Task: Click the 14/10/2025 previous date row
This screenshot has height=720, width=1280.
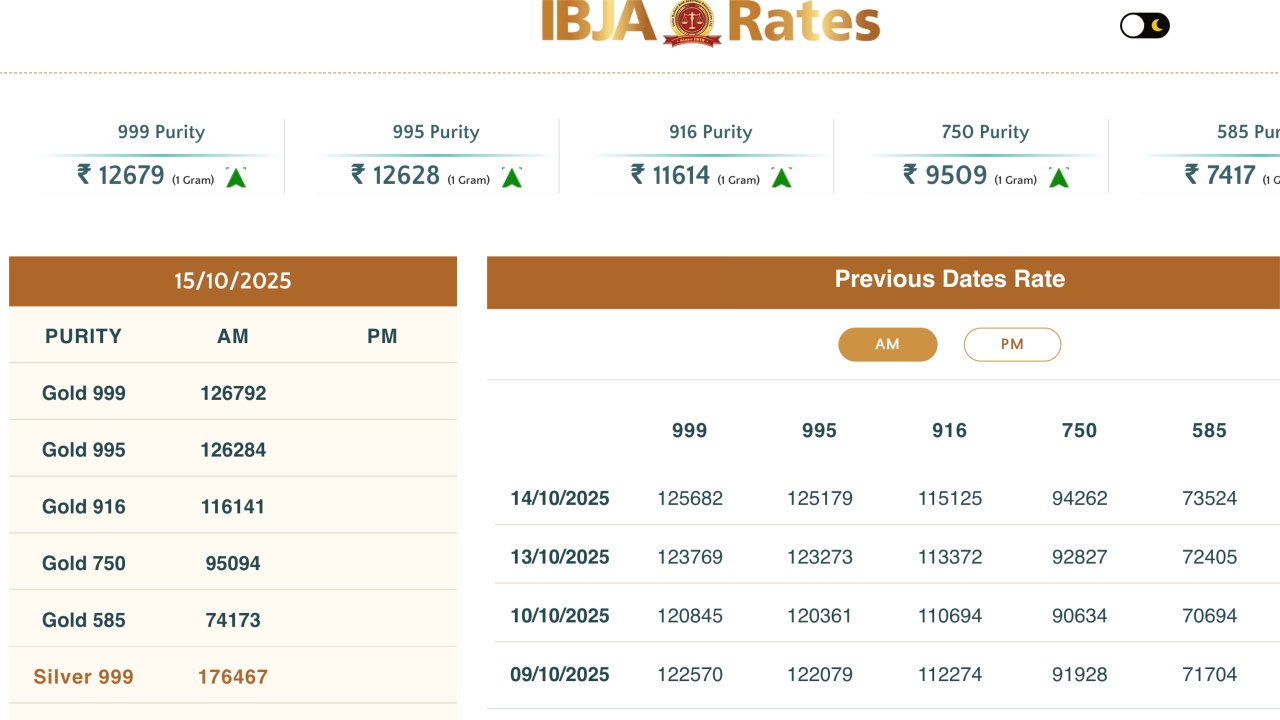Action: tap(560, 498)
